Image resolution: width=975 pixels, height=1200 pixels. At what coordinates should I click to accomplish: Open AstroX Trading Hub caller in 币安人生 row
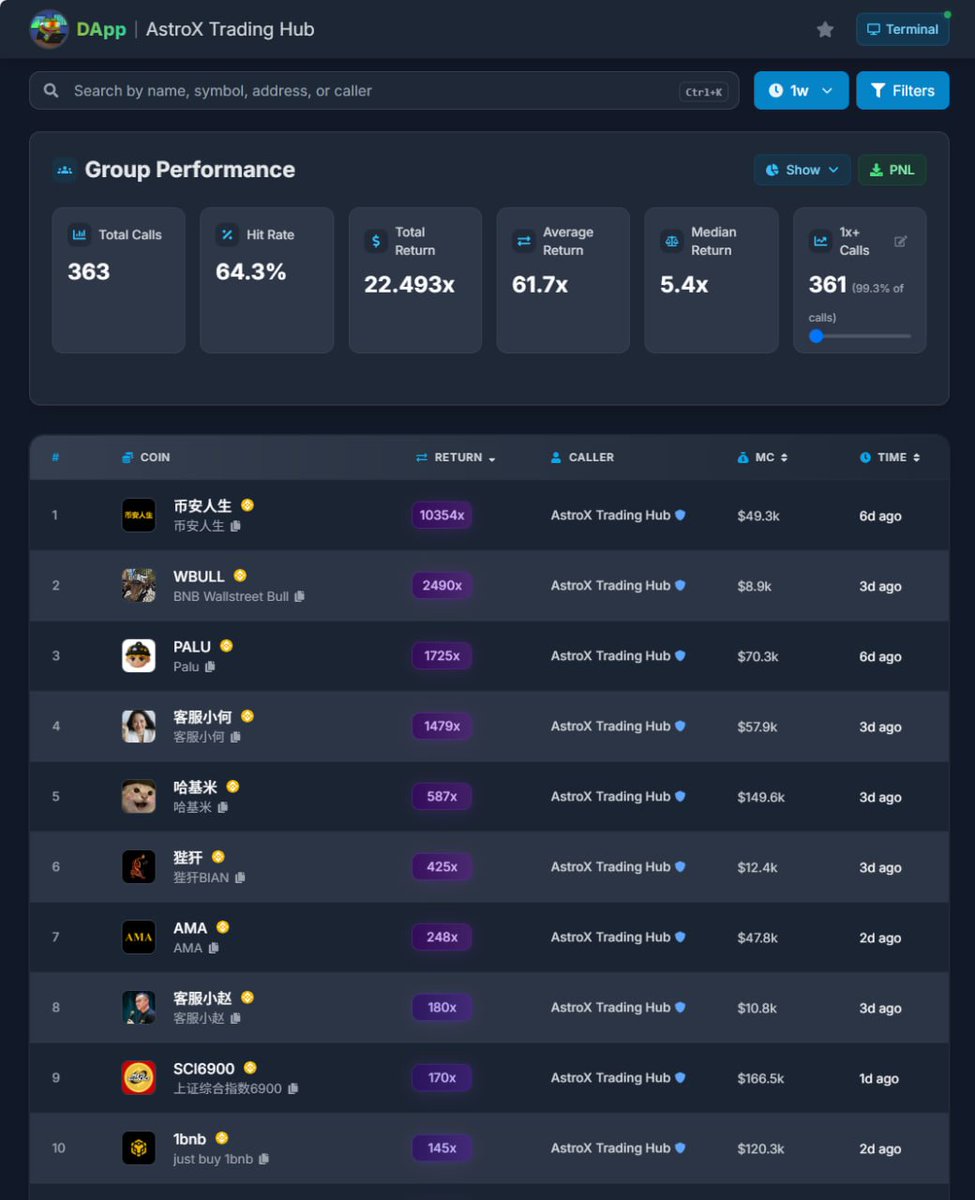click(610, 515)
